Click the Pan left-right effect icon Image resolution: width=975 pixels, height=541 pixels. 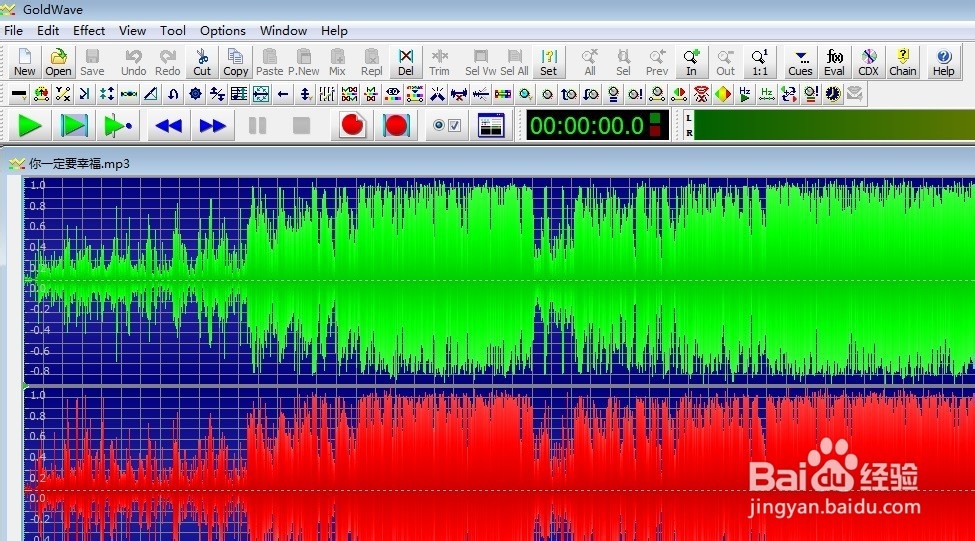(x=679, y=94)
